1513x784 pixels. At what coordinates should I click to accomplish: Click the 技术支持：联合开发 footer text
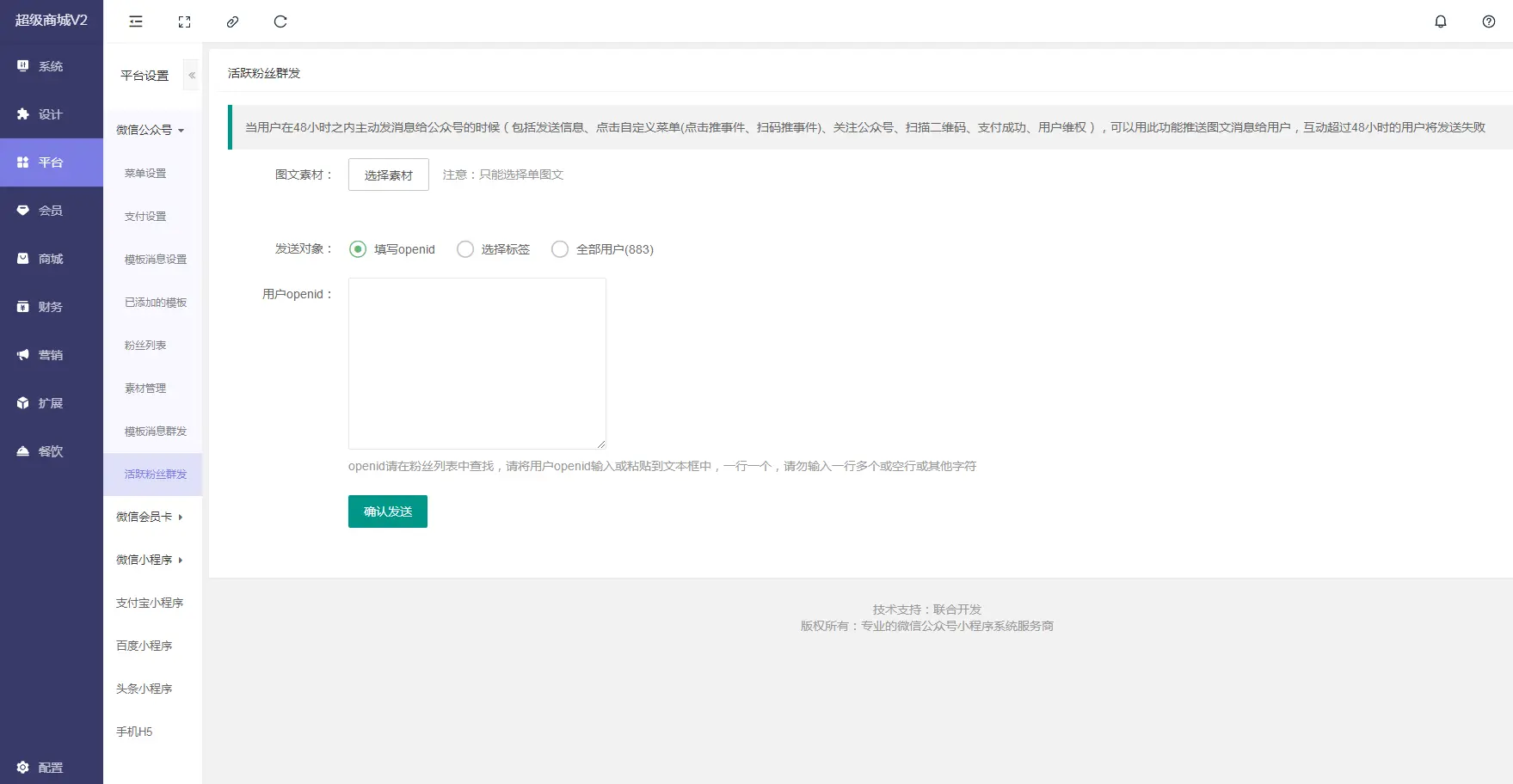(927, 609)
